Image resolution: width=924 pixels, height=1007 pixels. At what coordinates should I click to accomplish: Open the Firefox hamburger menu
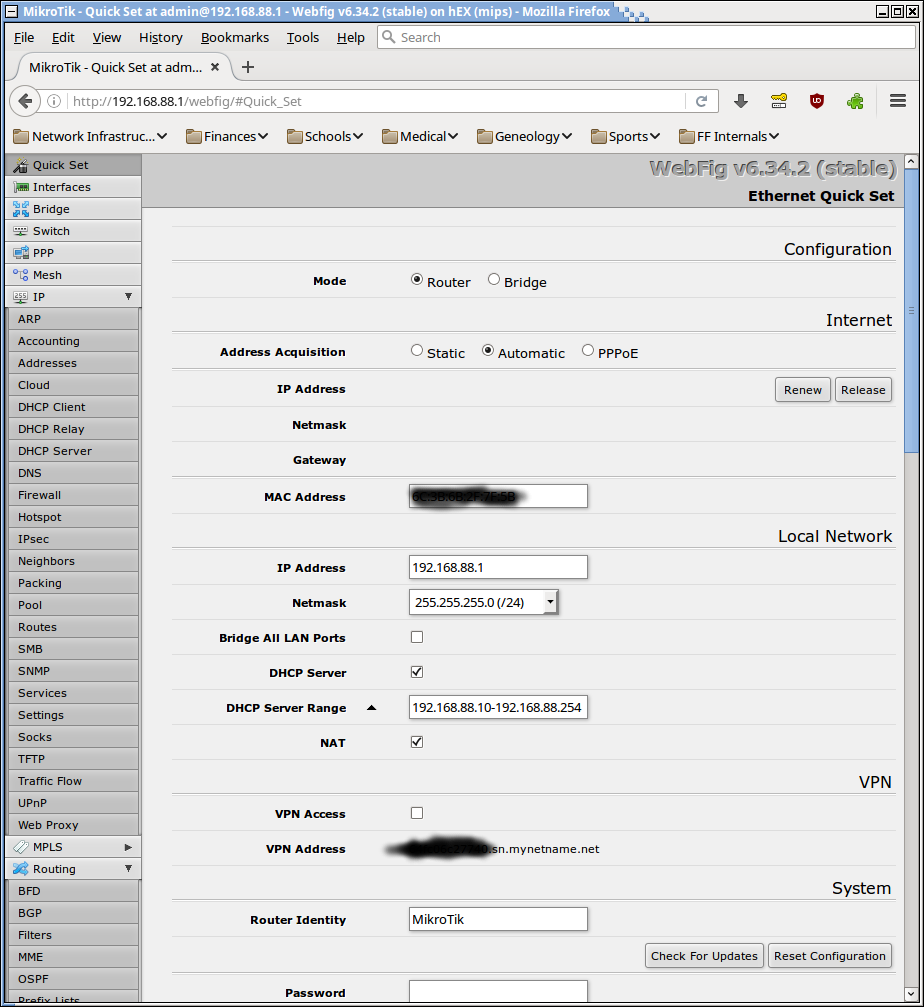898,101
